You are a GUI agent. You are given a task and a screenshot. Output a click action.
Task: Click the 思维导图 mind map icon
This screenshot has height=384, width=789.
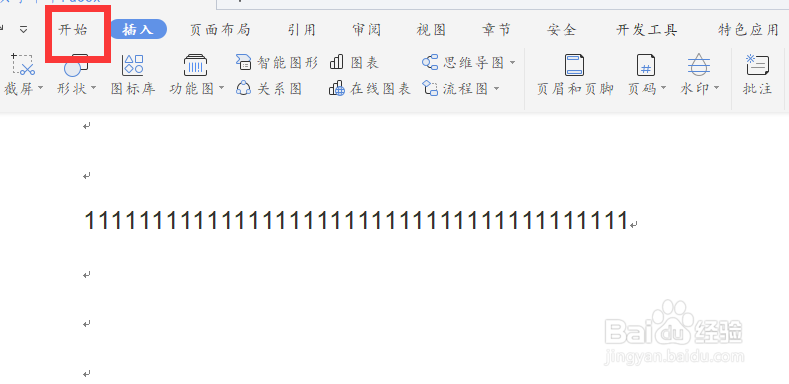(x=430, y=63)
